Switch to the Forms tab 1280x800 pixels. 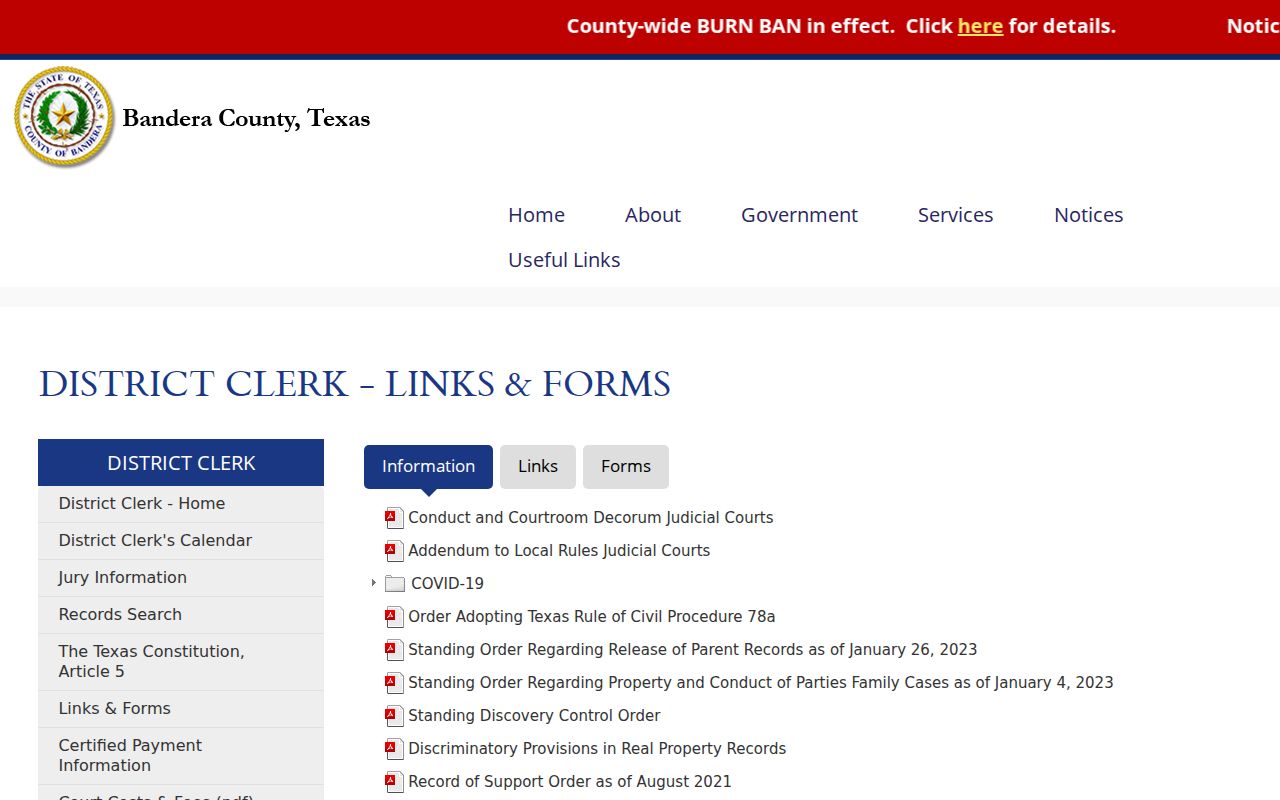[x=626, y=467]
